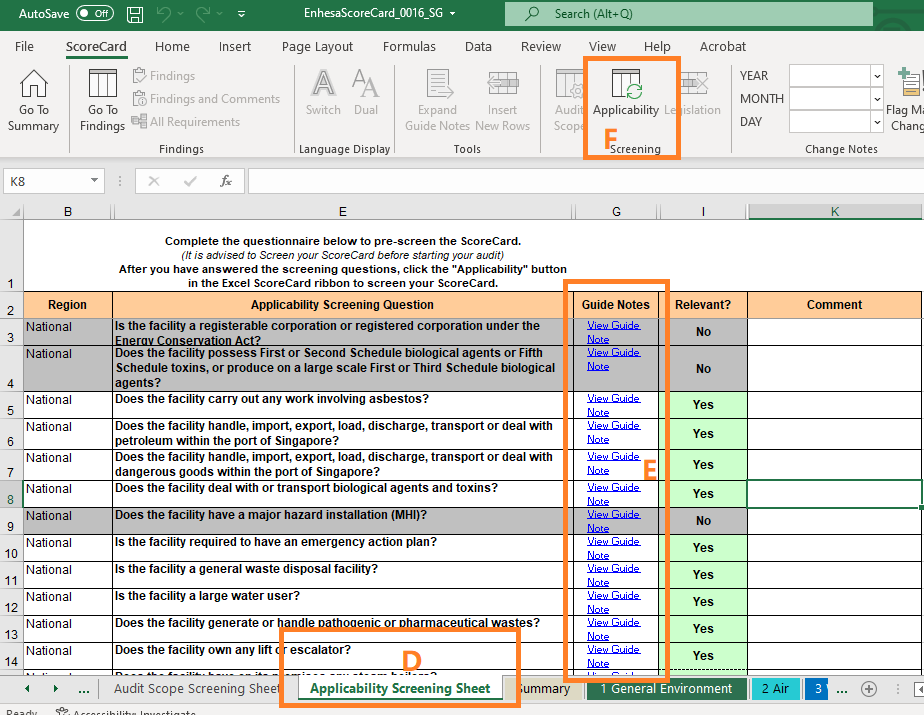
Task: Open View Guide Note for asbestos question
Action: 612,404
